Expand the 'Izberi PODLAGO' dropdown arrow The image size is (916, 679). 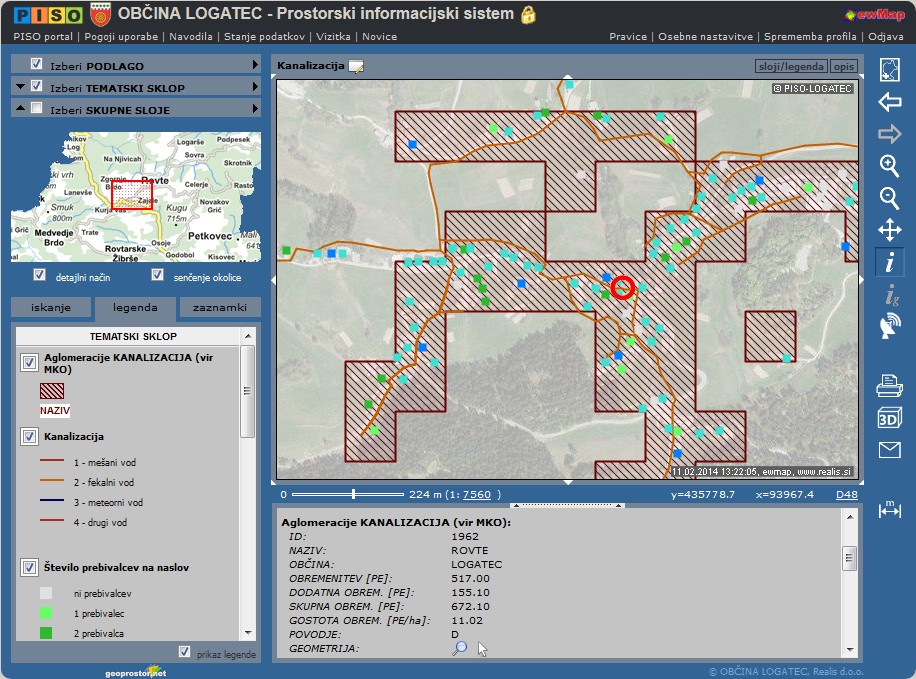click(256, 65)
